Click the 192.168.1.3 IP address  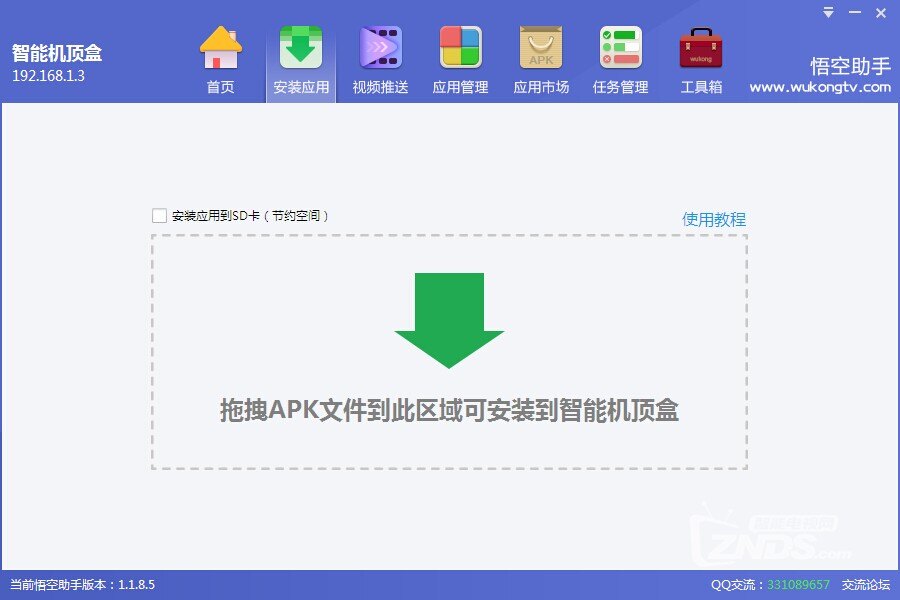[48, 75]
